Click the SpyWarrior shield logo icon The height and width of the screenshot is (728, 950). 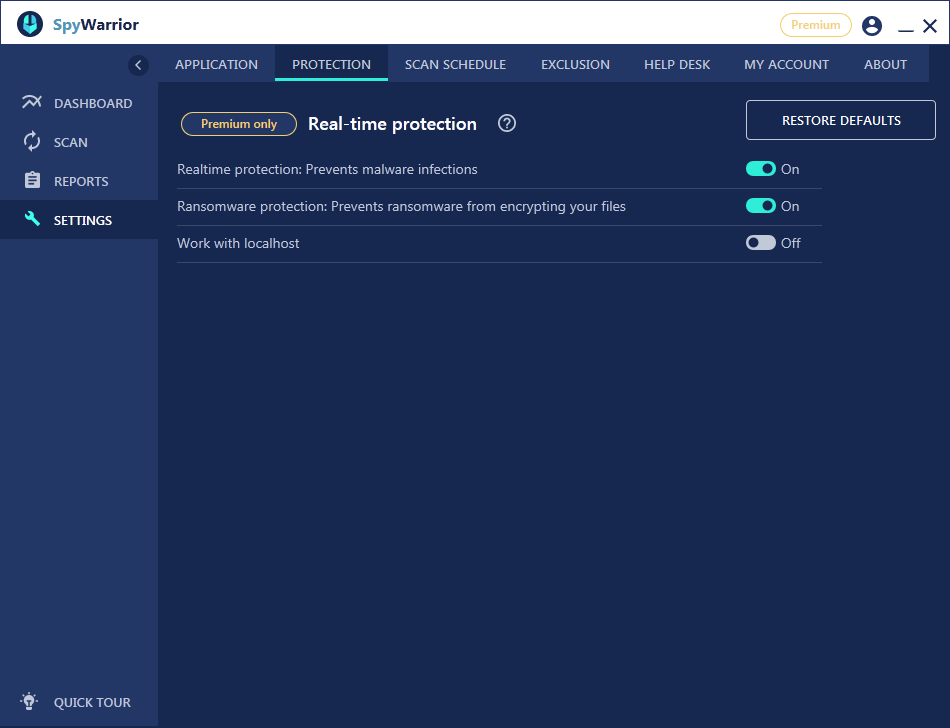[30, 25]
